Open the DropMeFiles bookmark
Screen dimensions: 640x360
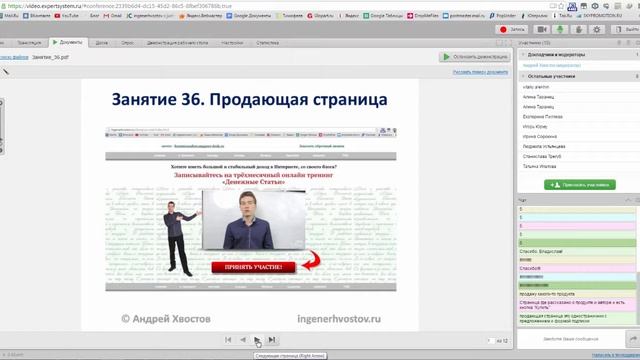422,16
